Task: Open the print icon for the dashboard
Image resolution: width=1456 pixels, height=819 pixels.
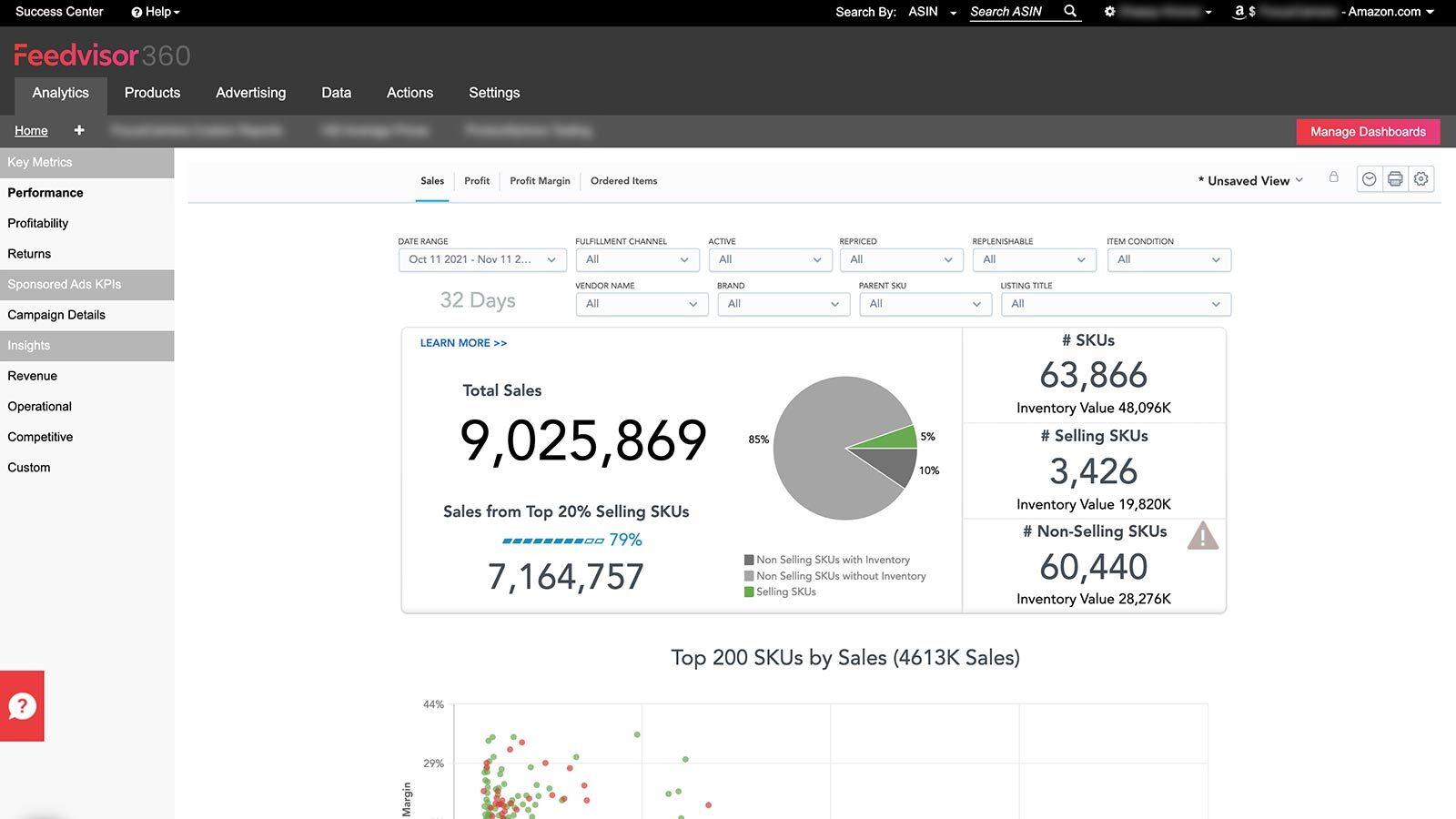Action: tap(1395, 178)
